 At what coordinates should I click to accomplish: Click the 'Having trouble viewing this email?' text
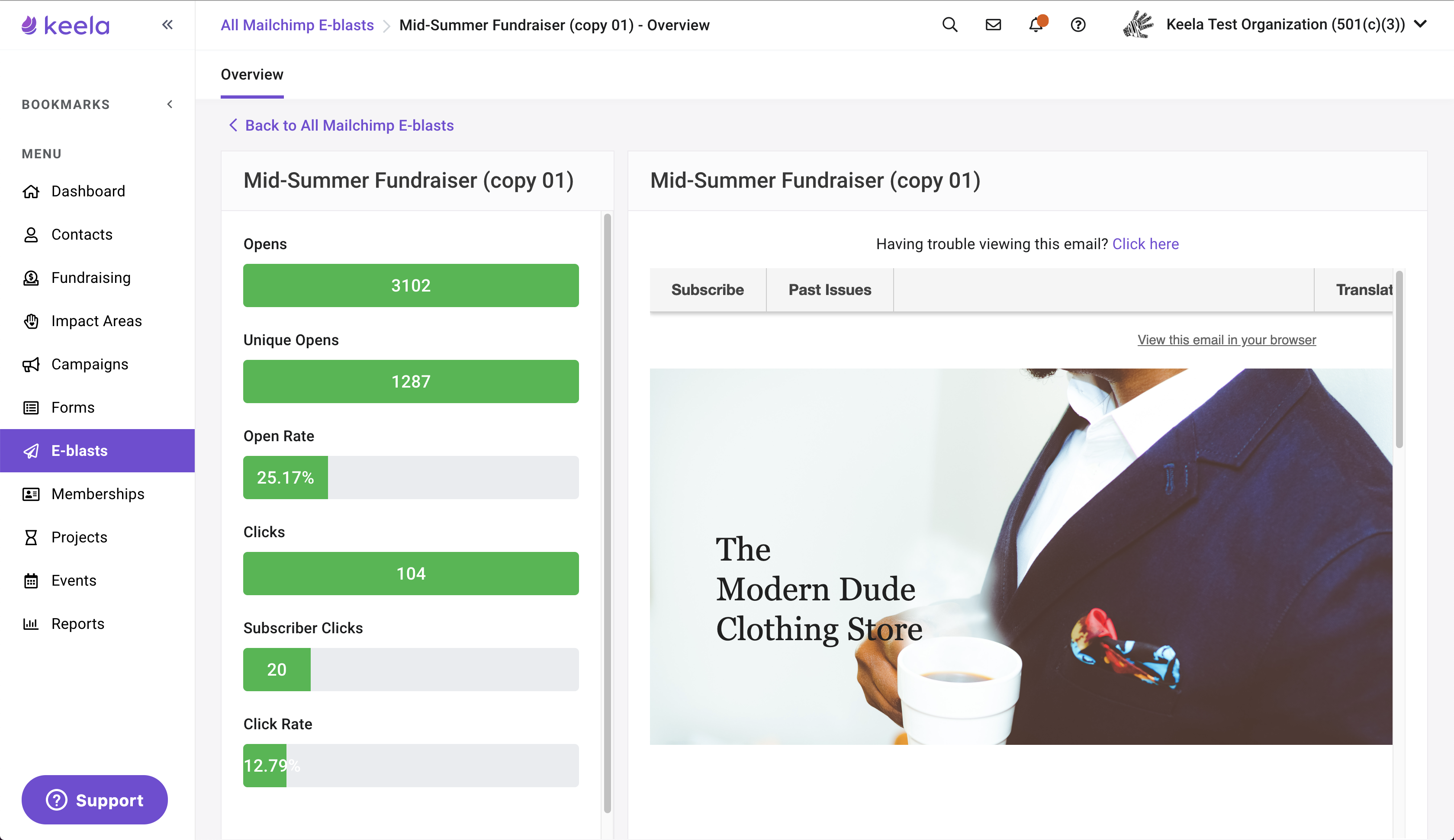(992, 244)
